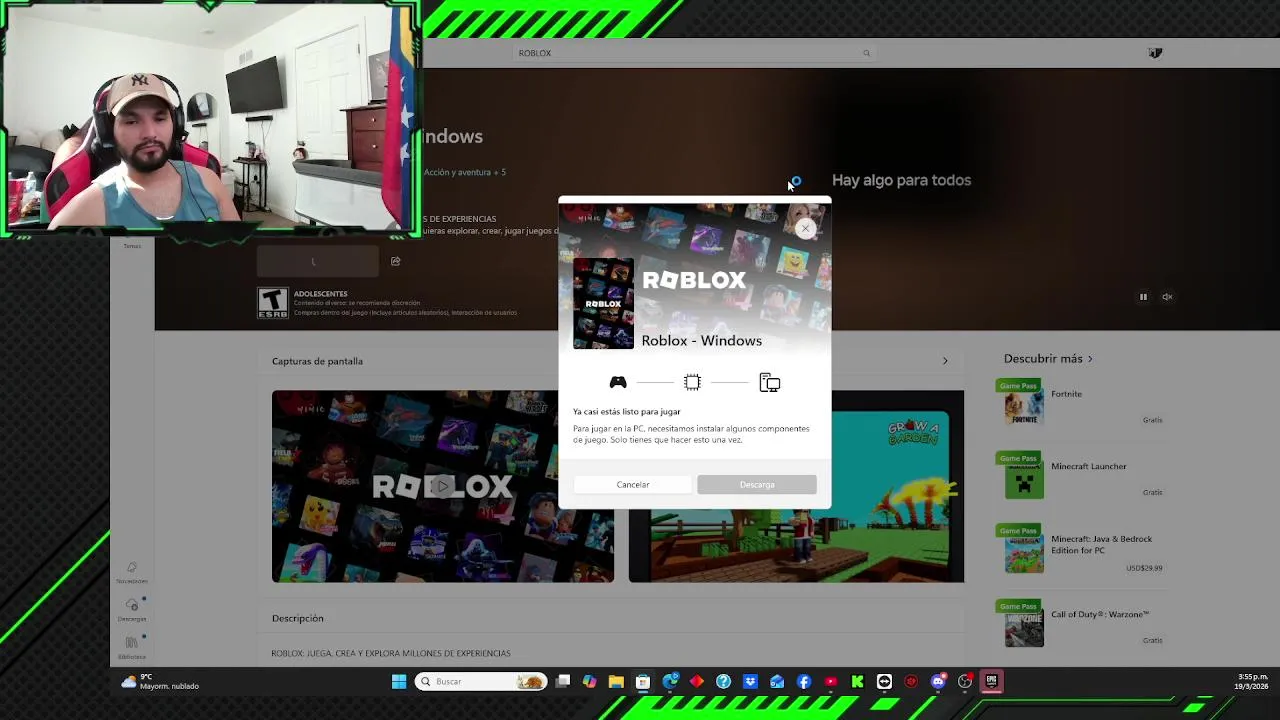Open Minecraft Launcher listing
1280x720 pixels.
click(x=1083, y=476)
